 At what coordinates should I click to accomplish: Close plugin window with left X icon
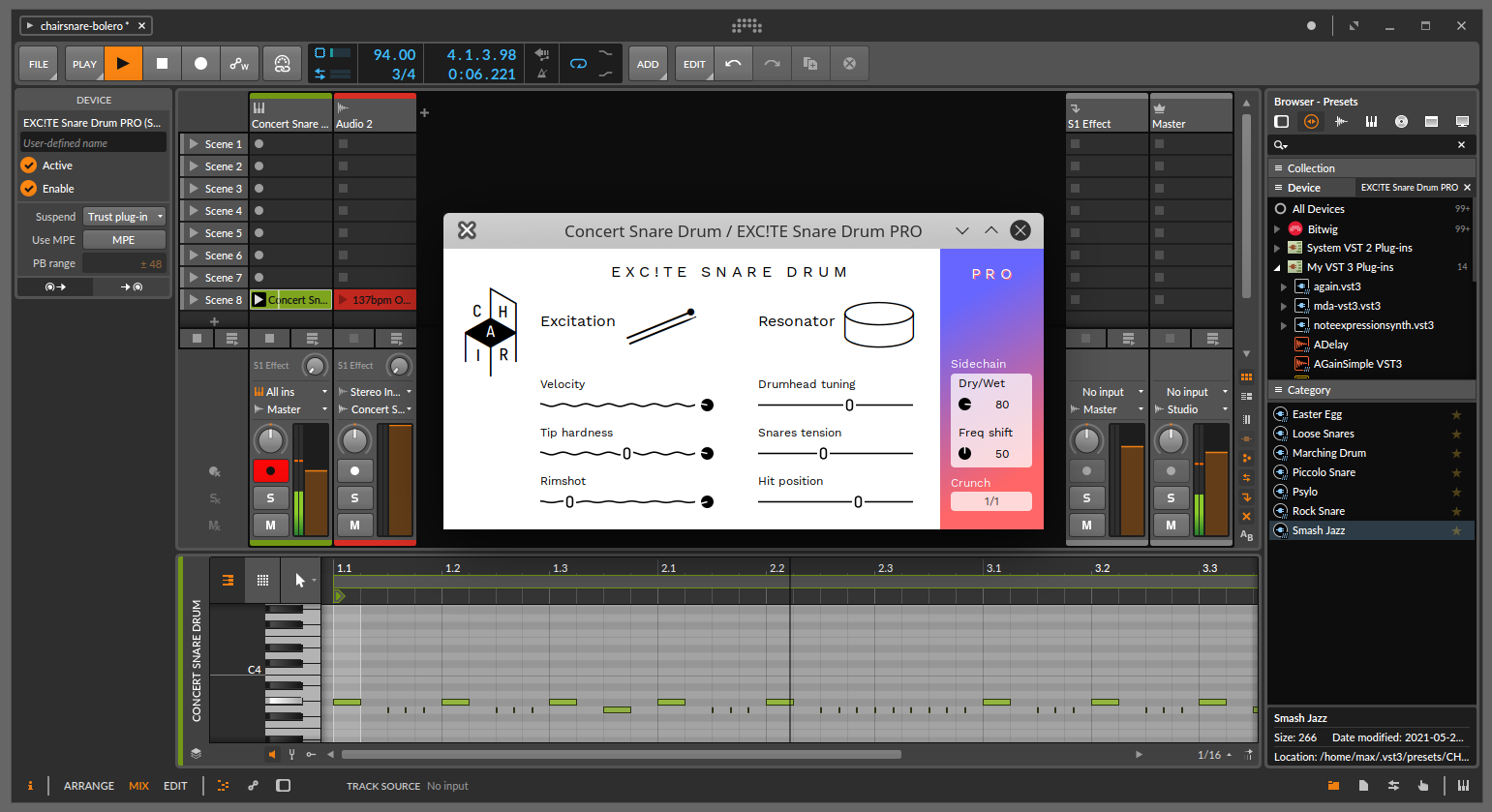click(467, 230)
